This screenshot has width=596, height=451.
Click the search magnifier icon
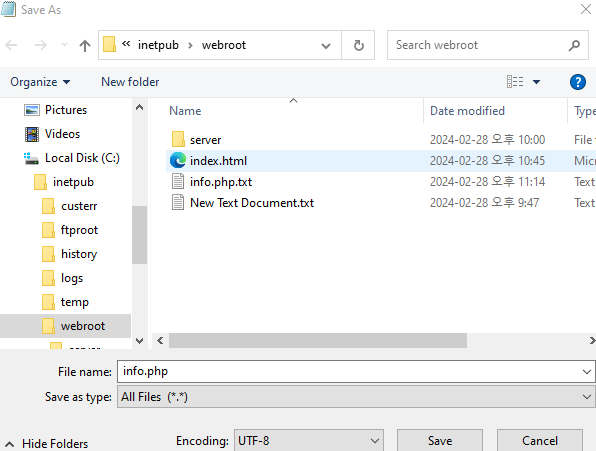(x=574, y=46)
